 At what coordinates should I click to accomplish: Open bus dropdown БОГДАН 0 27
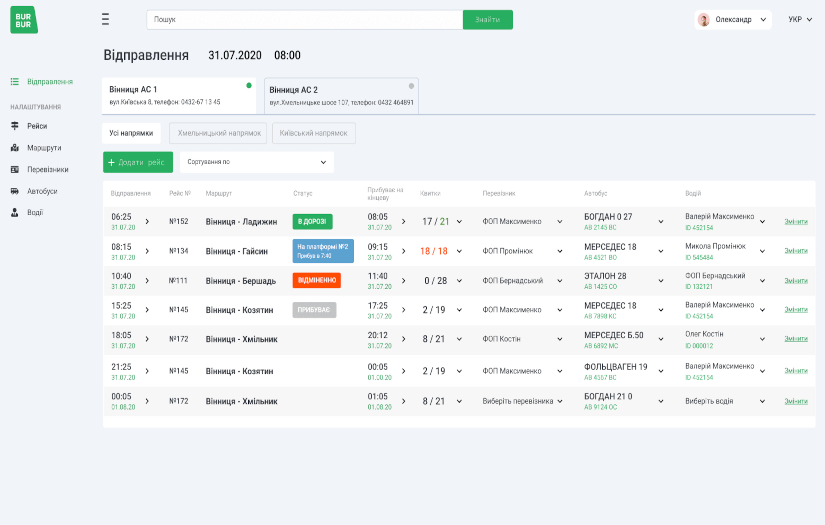661,222
